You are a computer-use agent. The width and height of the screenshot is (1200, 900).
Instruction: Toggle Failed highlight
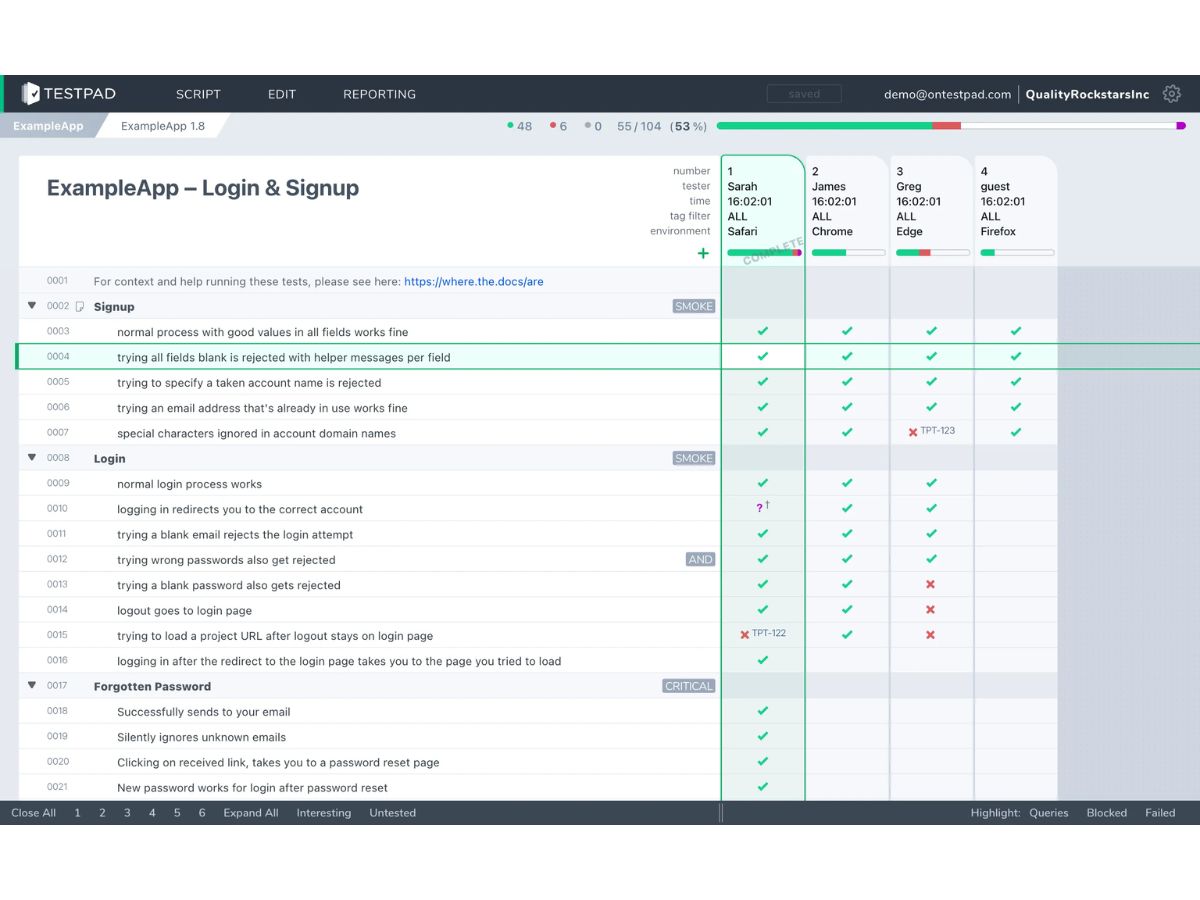pyautogui.click(x=1160, y=813)
